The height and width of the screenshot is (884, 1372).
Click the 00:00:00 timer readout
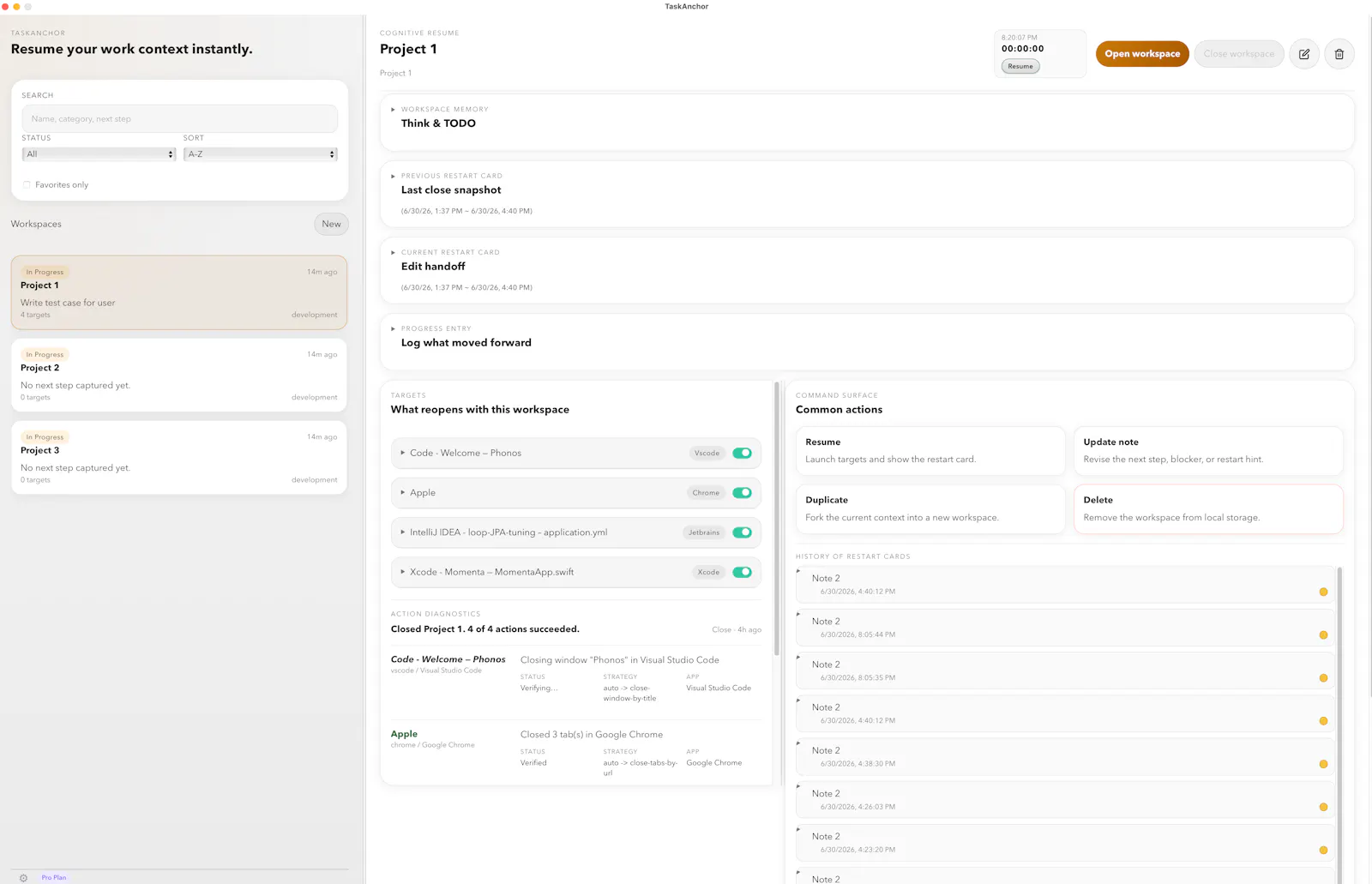[x=1023, y=49]
